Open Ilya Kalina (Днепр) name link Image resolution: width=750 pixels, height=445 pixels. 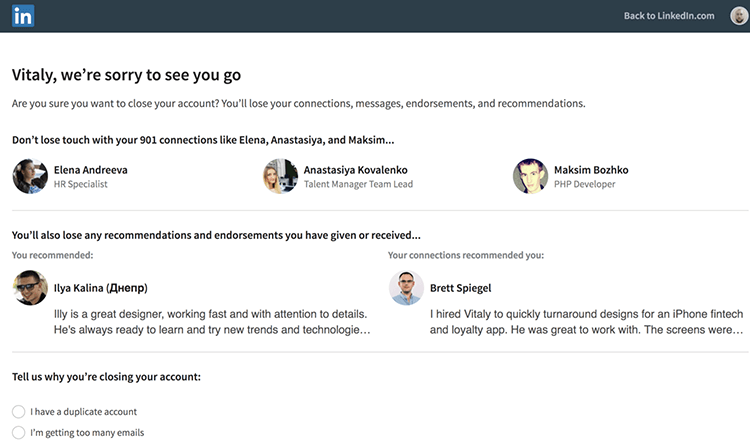tap(100, 288)
